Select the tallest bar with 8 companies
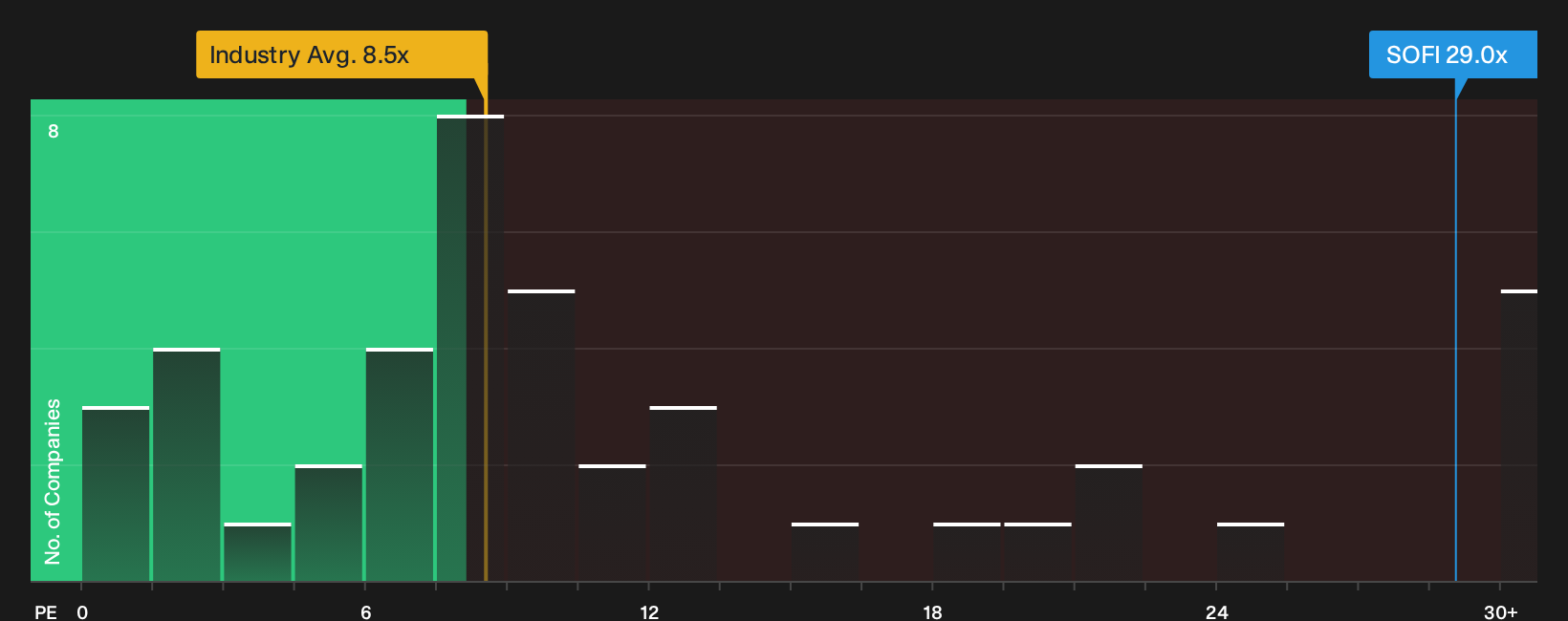This screenshot has width=1568, height=621. point(470,348)
